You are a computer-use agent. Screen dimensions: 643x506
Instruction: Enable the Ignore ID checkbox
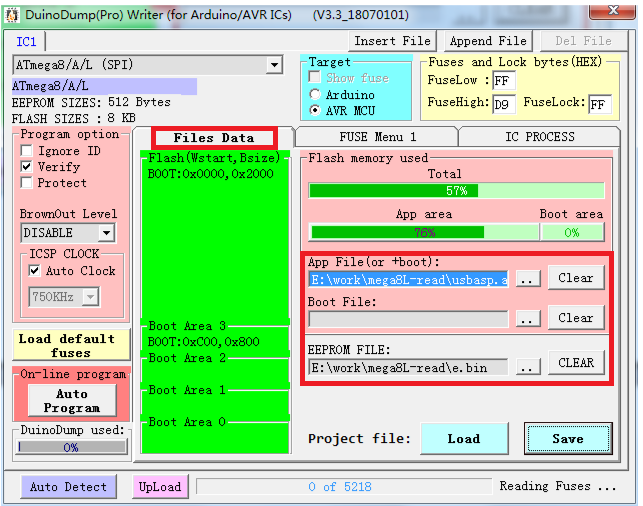click(x=27, y=150)
